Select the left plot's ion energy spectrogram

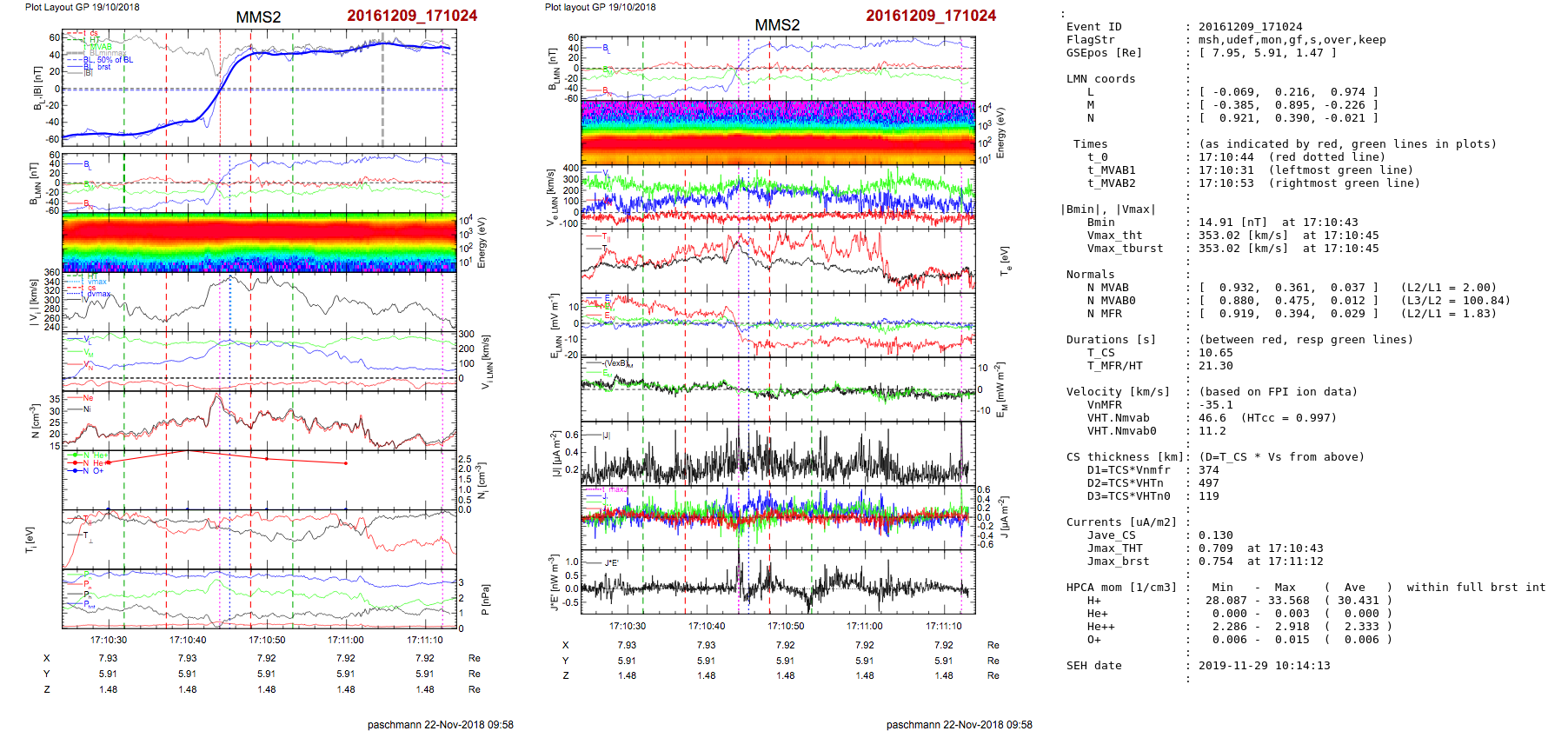click(x=258, y=242)
